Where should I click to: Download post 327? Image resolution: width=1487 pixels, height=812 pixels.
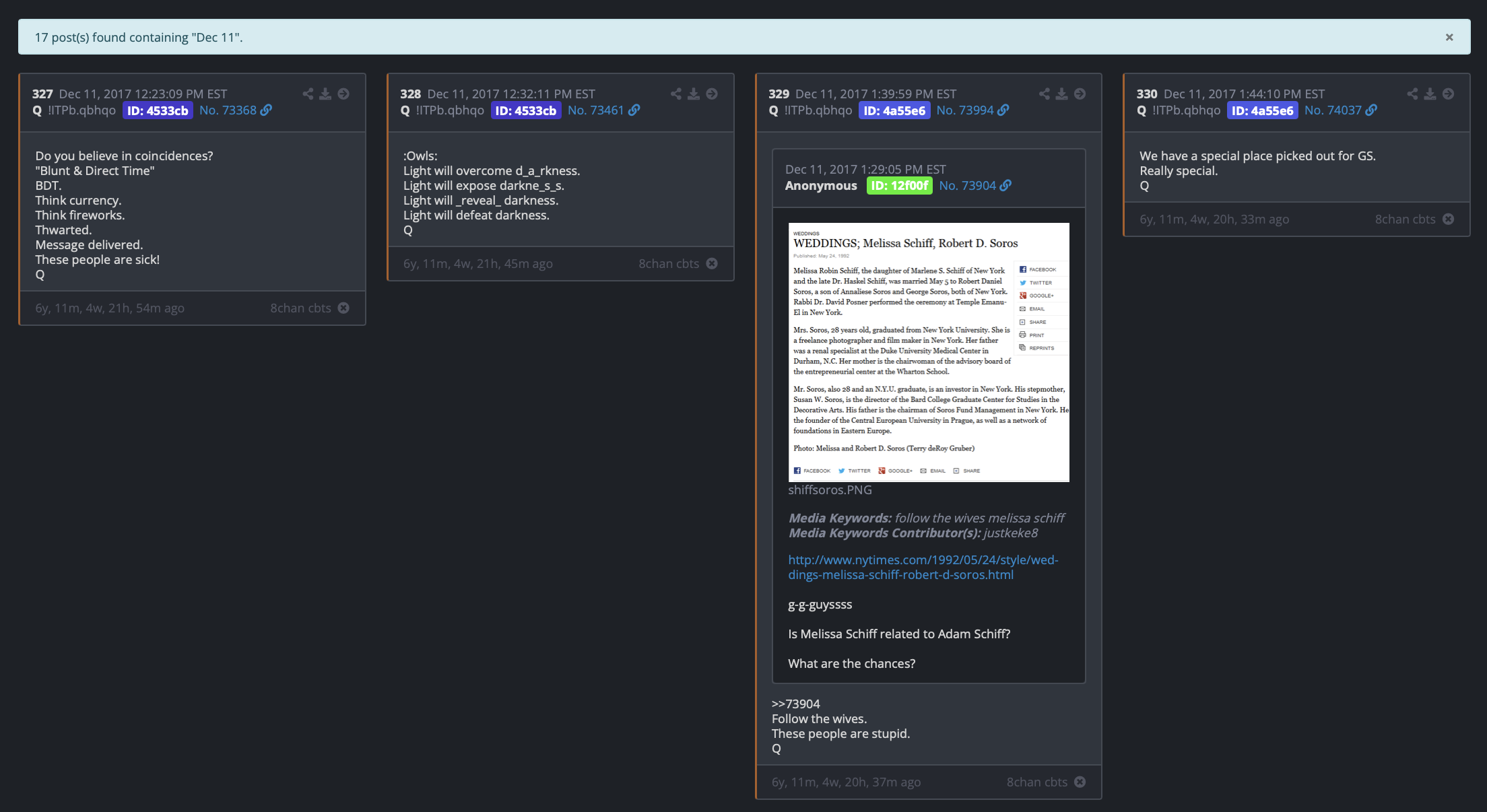pyautogui.click(x=325, y=94)
